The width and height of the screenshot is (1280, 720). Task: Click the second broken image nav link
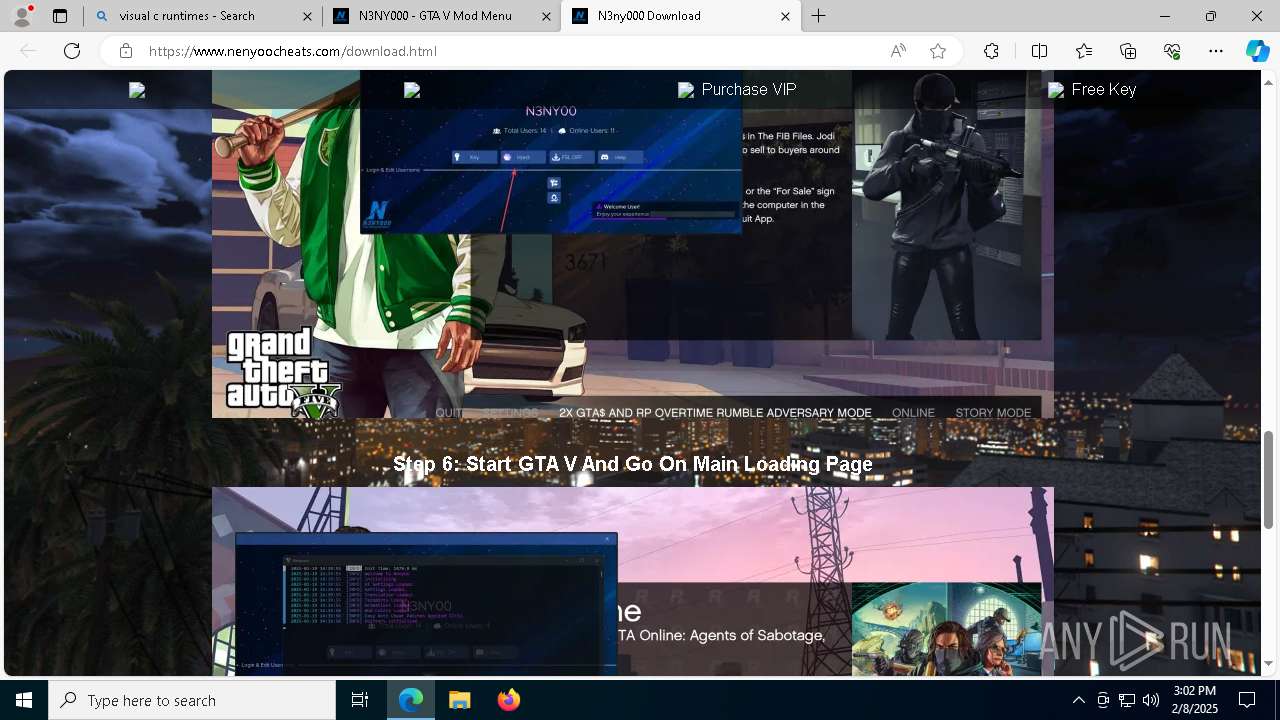tap(411, 90)
